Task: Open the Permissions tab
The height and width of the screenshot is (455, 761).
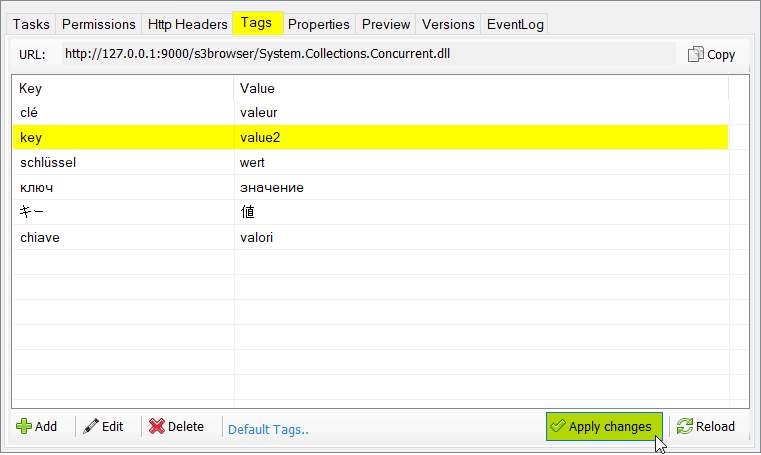Action: (x=99, y=24)
